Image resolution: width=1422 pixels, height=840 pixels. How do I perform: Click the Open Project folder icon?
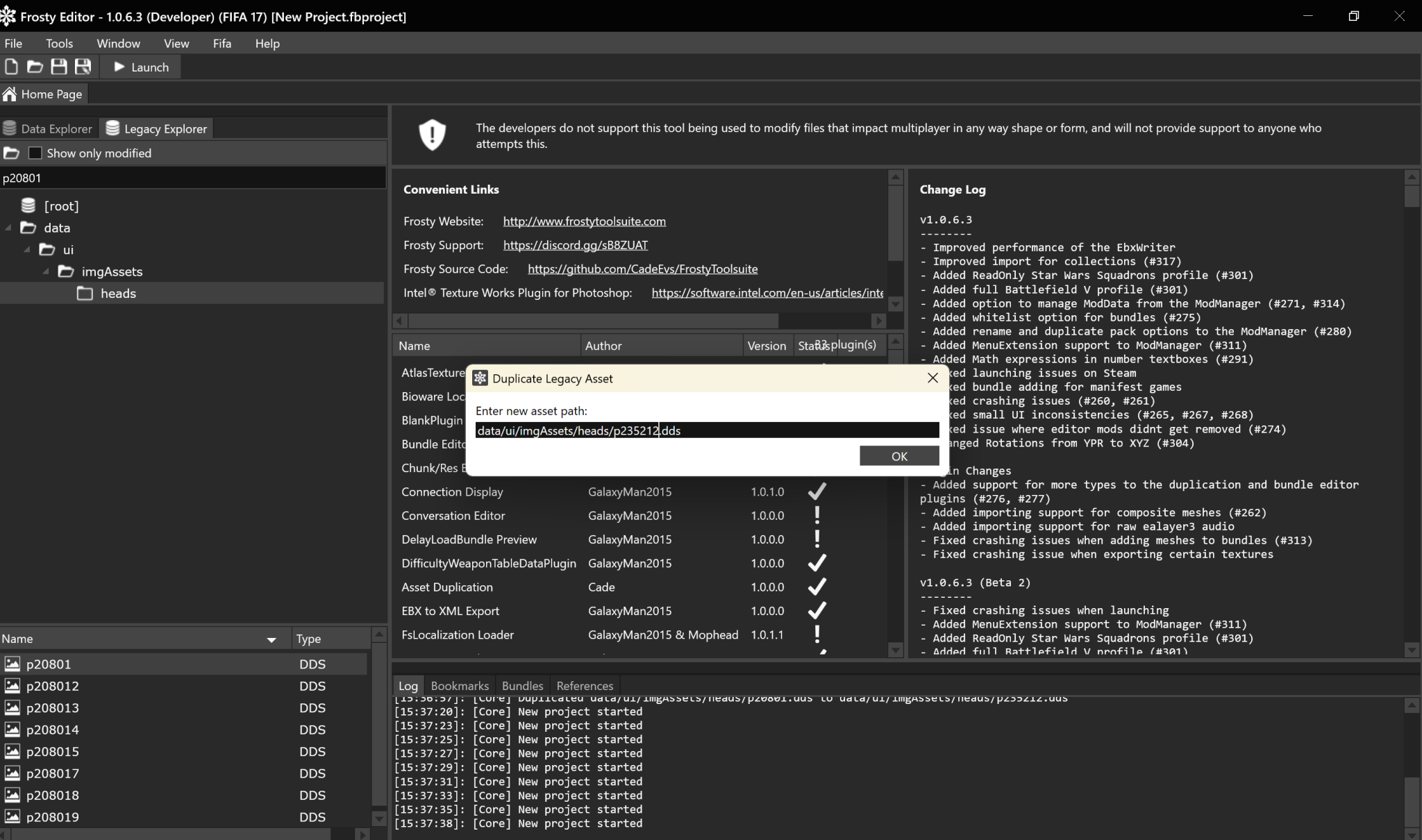tap(35, 67)
